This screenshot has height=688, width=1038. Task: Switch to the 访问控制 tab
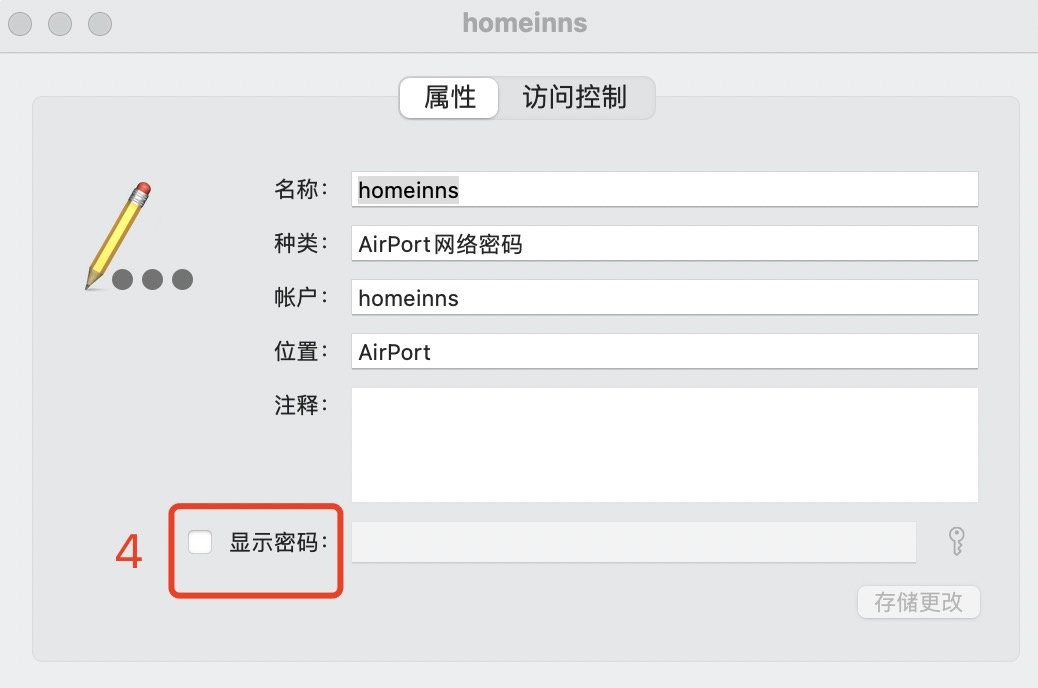575,98
